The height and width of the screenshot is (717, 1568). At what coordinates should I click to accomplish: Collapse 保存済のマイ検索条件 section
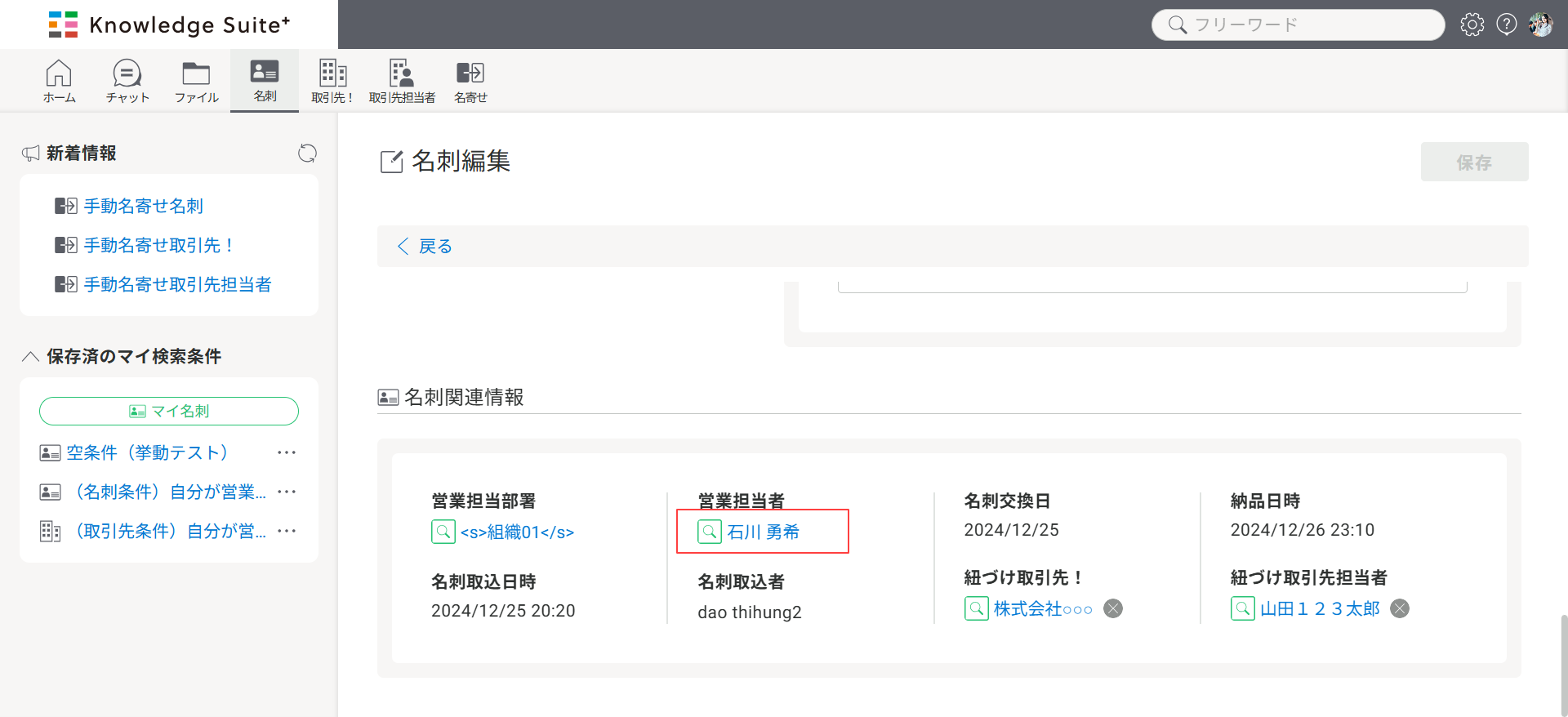[x=30, y=356]
